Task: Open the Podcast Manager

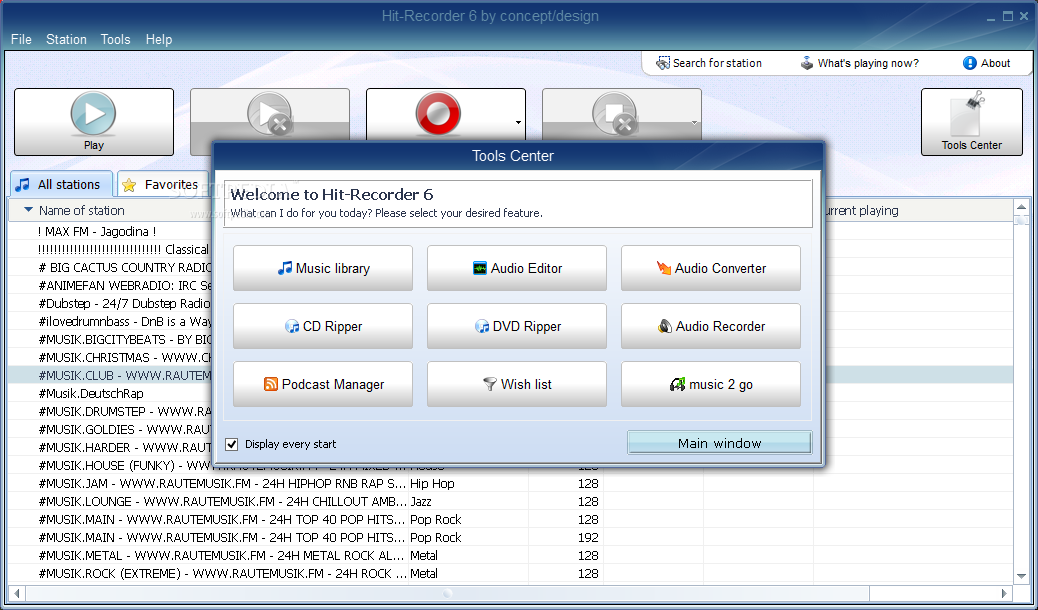Action: [323, 384]
